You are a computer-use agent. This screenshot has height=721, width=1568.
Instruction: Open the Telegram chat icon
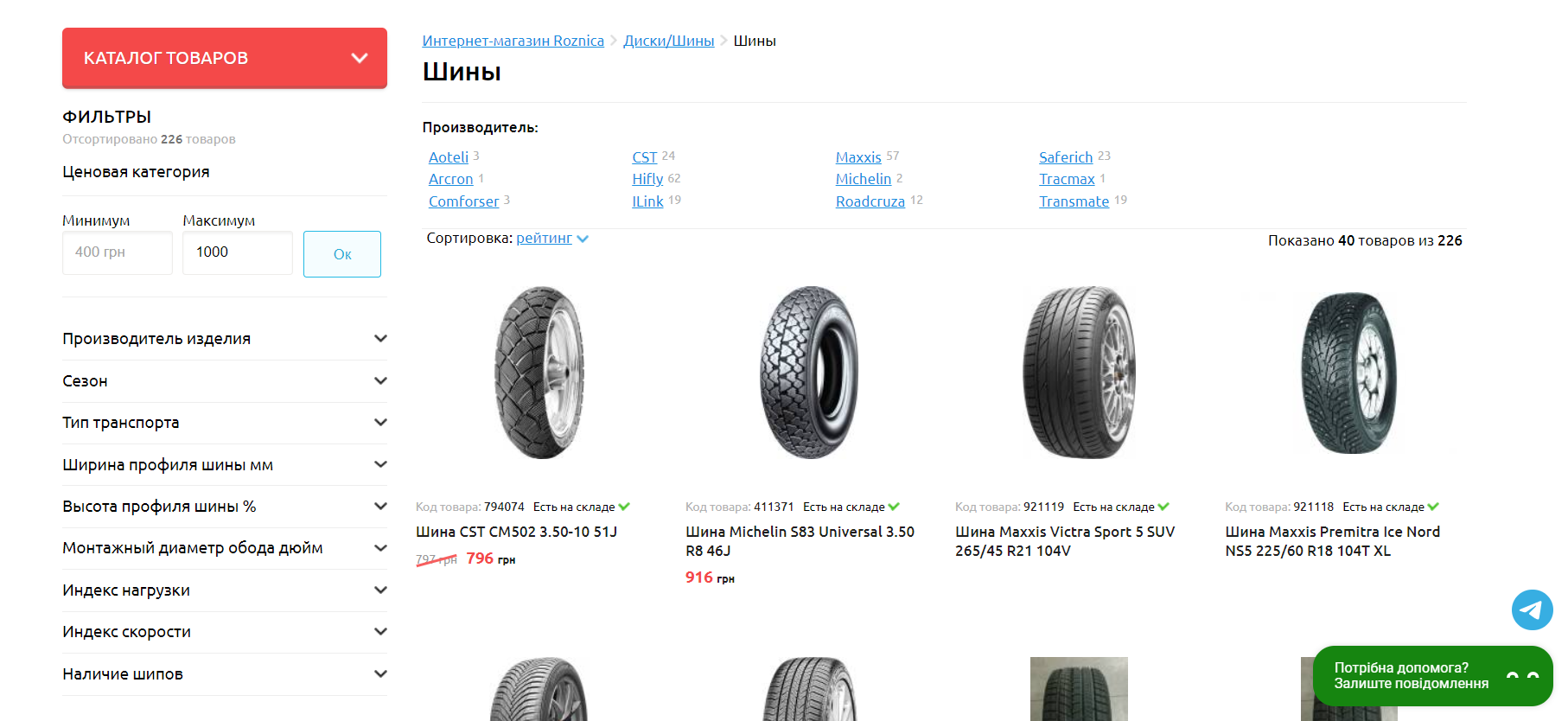[x=1532, y=610]
